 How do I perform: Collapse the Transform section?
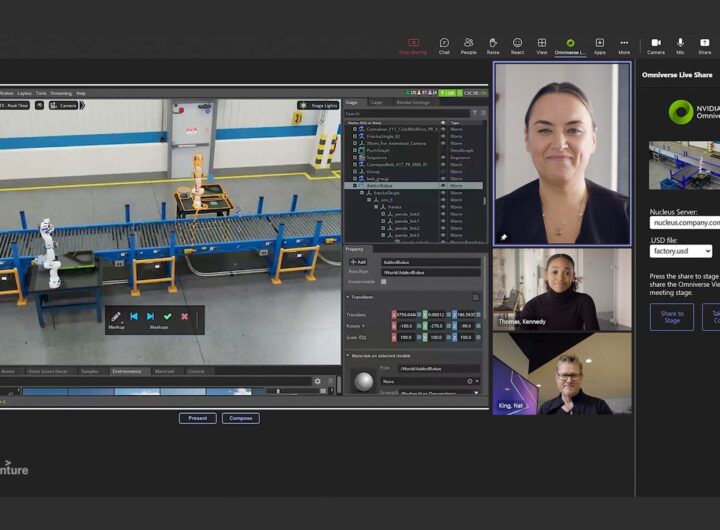348,297
